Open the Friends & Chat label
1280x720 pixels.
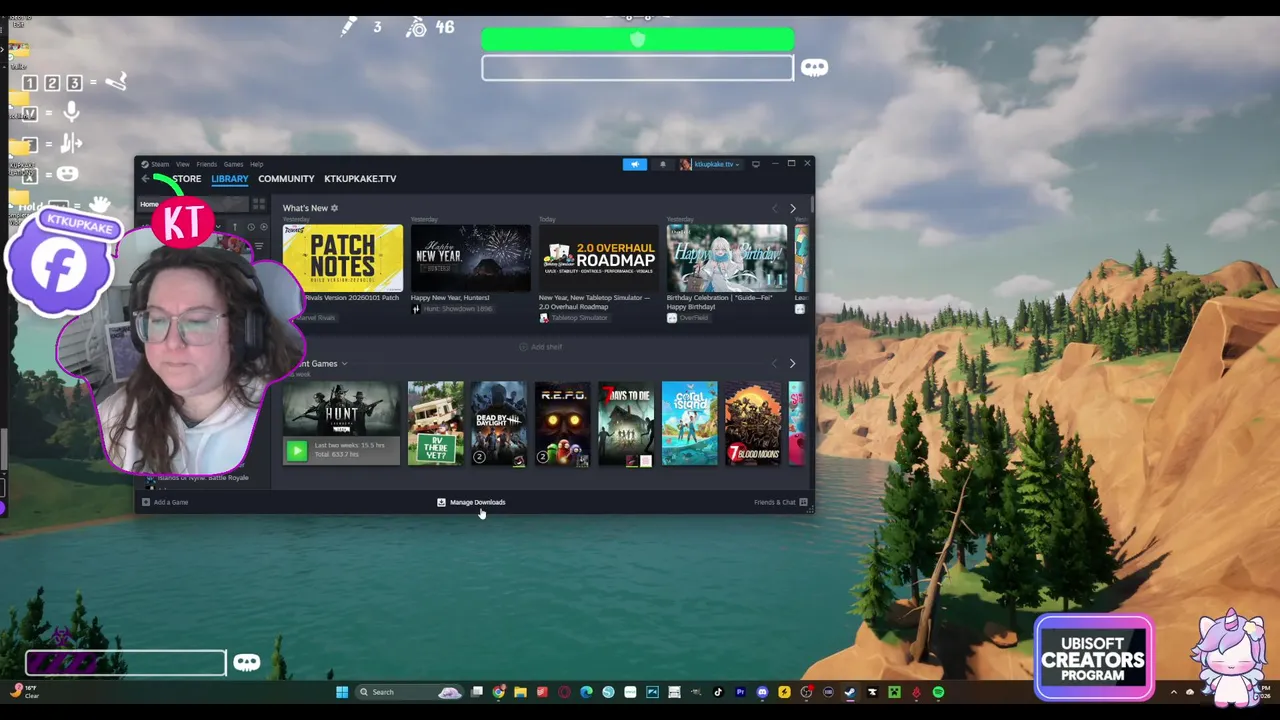coord(775,502)
